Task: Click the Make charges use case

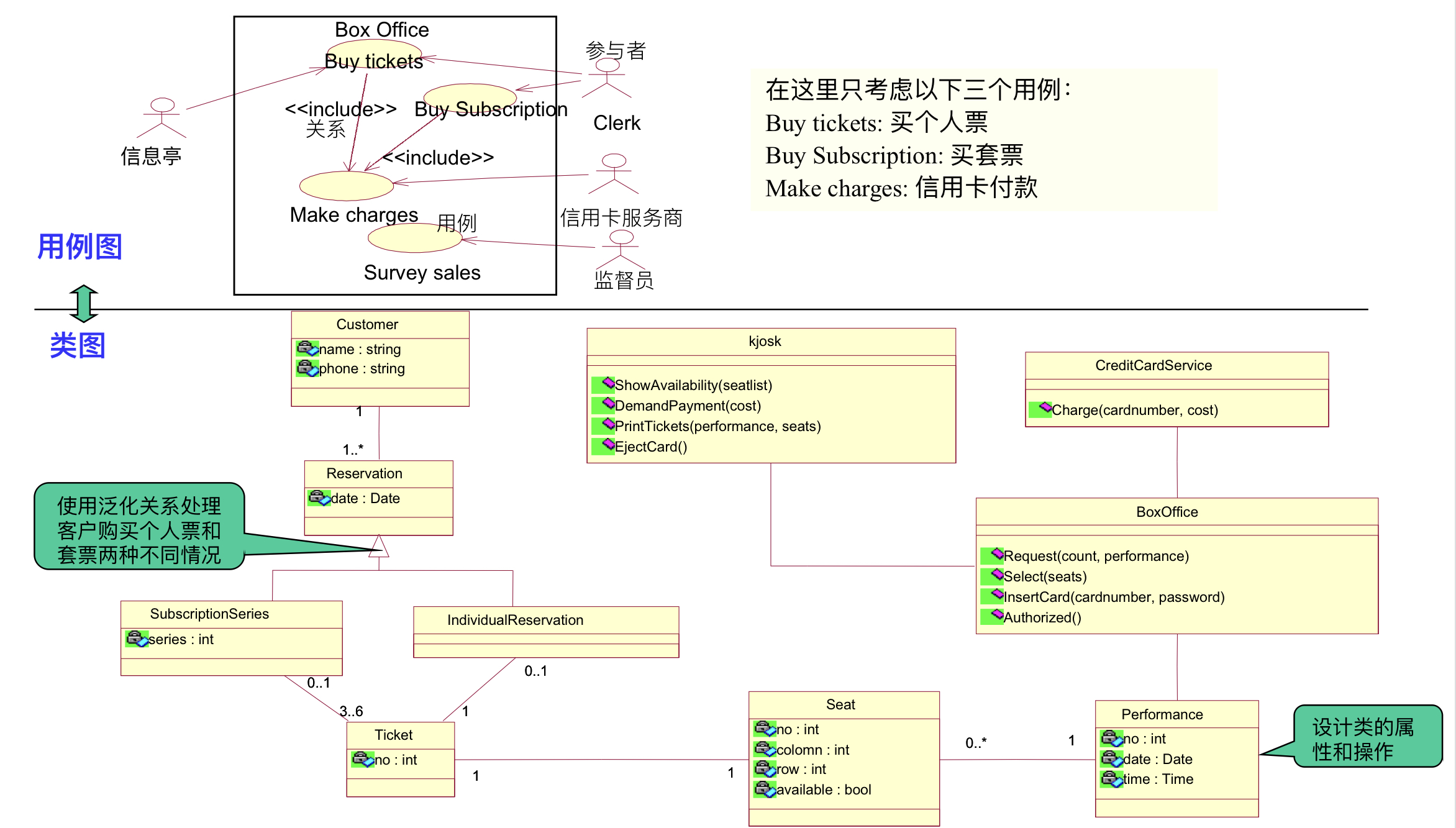Action: pyautogui.click(x=345, y=184)
